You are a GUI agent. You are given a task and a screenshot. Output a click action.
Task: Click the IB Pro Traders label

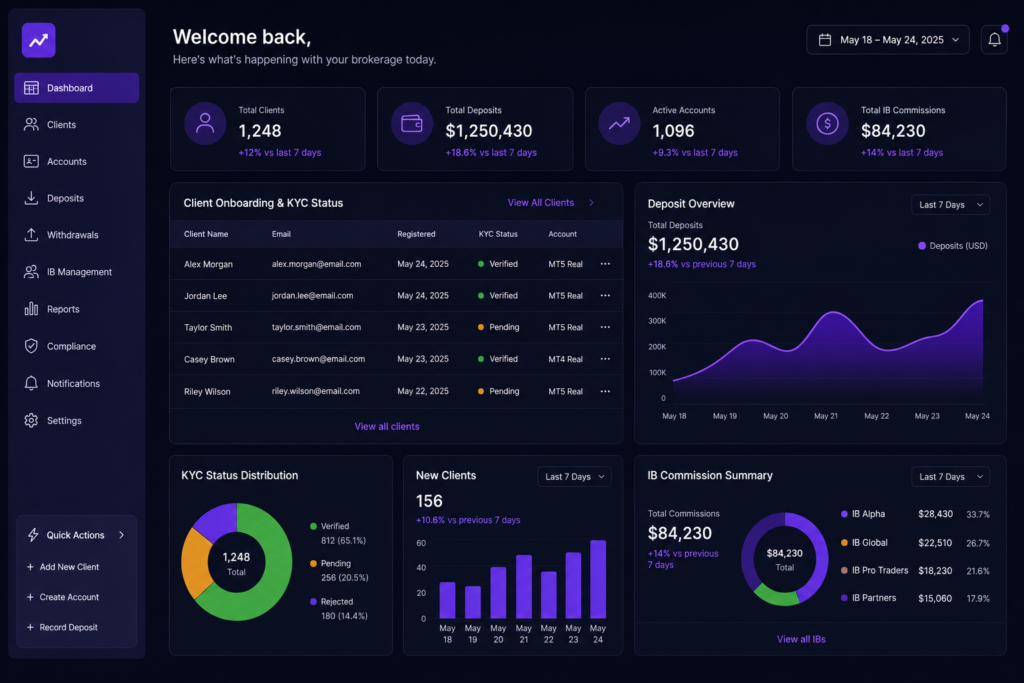880,570
